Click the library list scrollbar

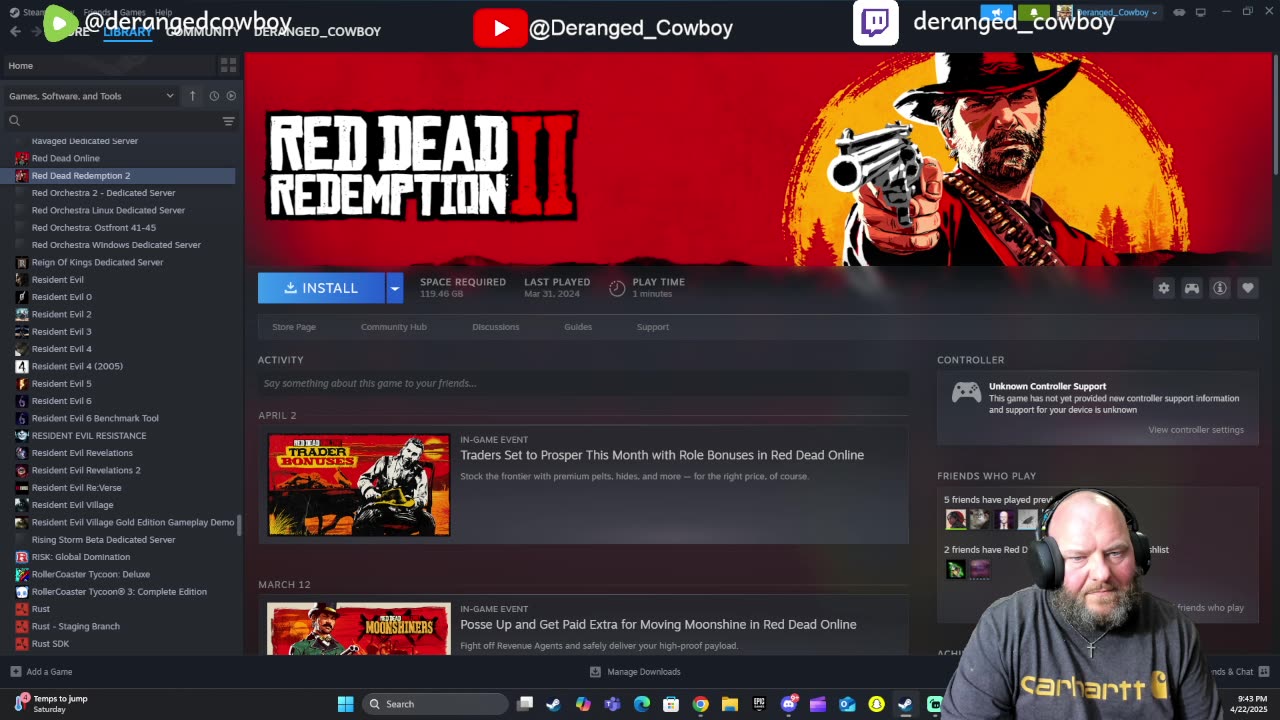[239, 524]
